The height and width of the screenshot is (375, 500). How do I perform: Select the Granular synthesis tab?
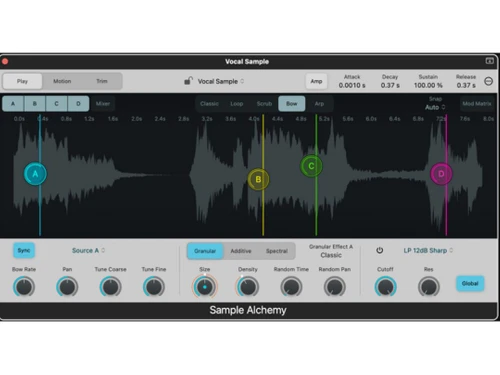tap(205, 251)
